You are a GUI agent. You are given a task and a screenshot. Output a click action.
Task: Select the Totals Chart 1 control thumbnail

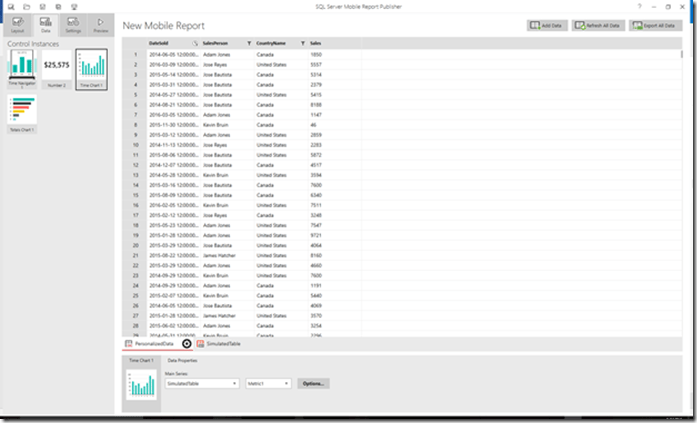tap(21, 114)
